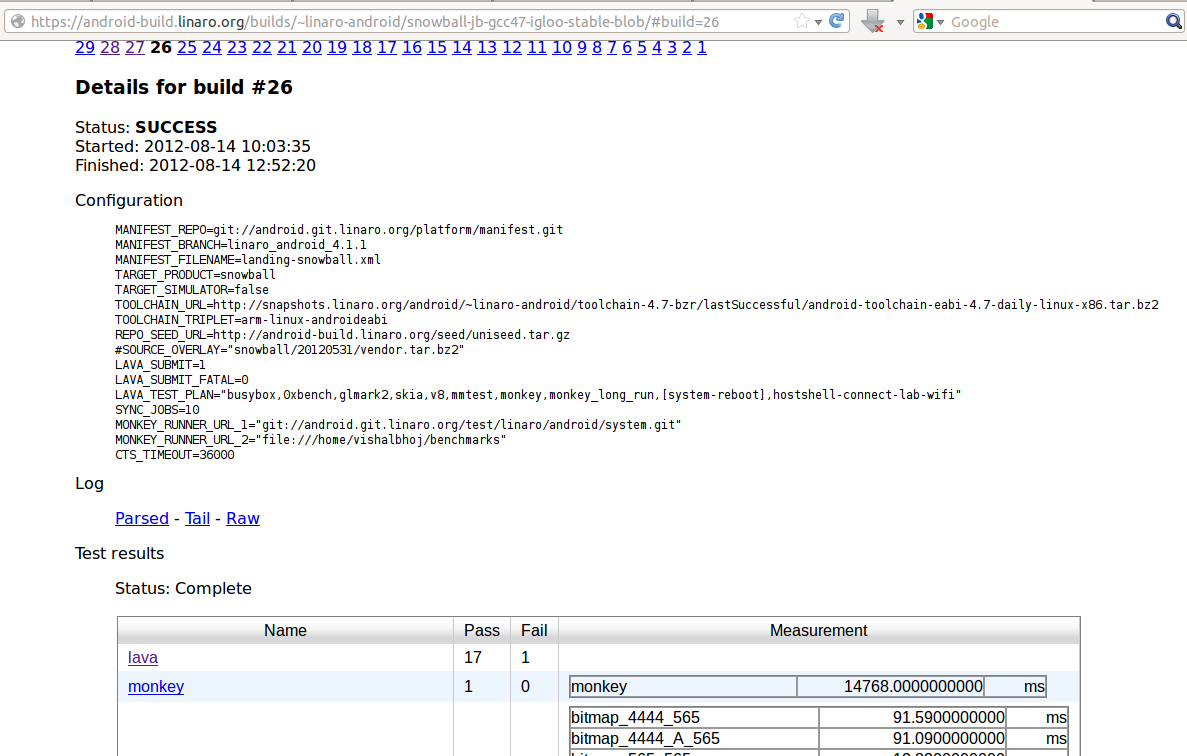Image resolution: width=1187 pixels, height=756 pixels.
Task: Go to build number 1
Action: 702,47
